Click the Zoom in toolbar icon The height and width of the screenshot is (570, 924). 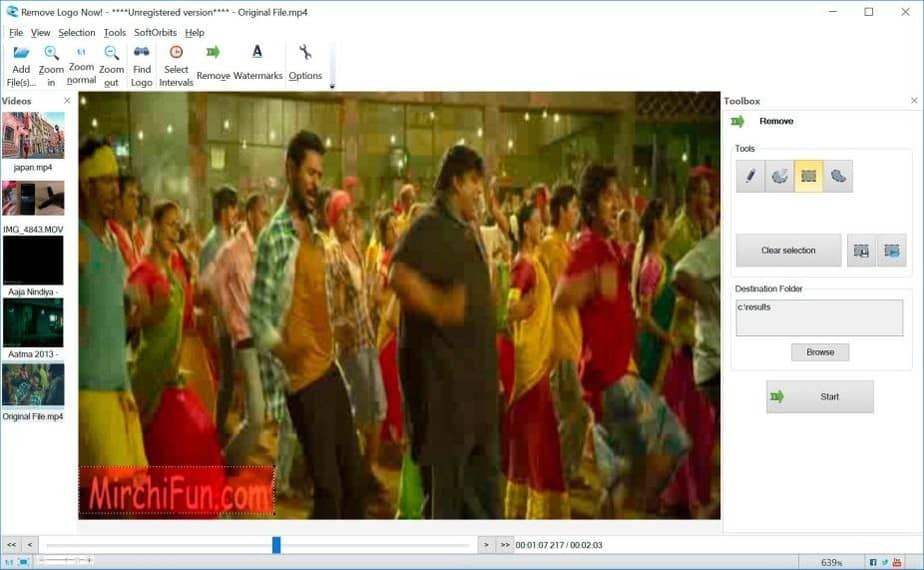[x=51, y=53]
